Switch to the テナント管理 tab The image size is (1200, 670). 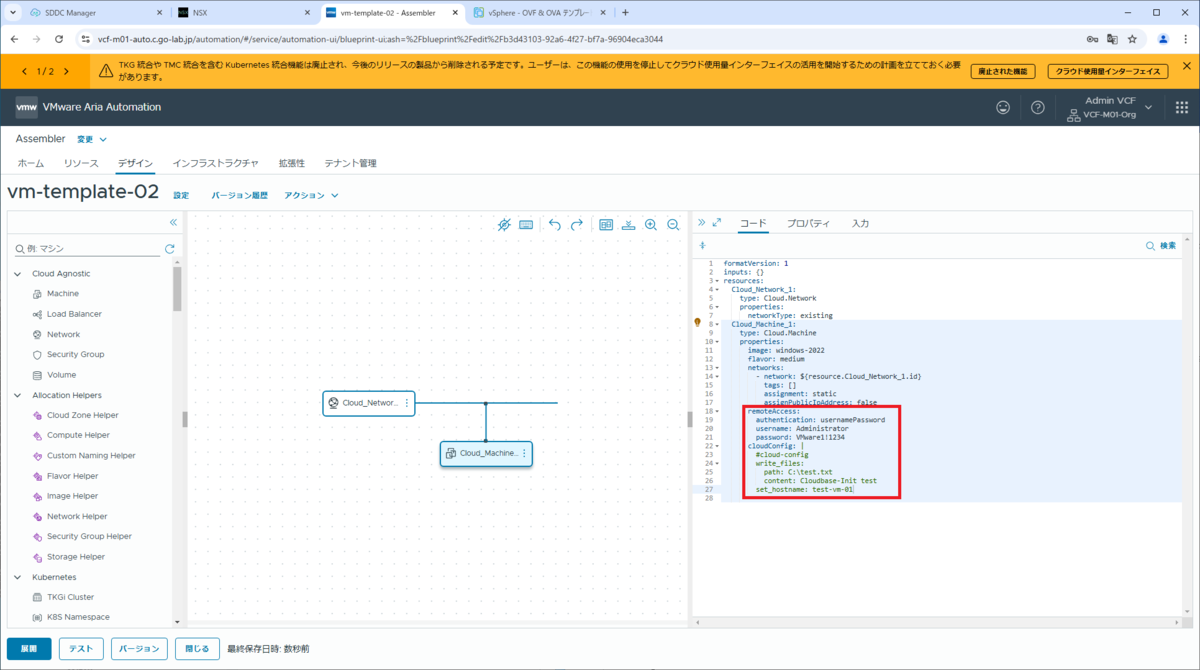point(350,163)
